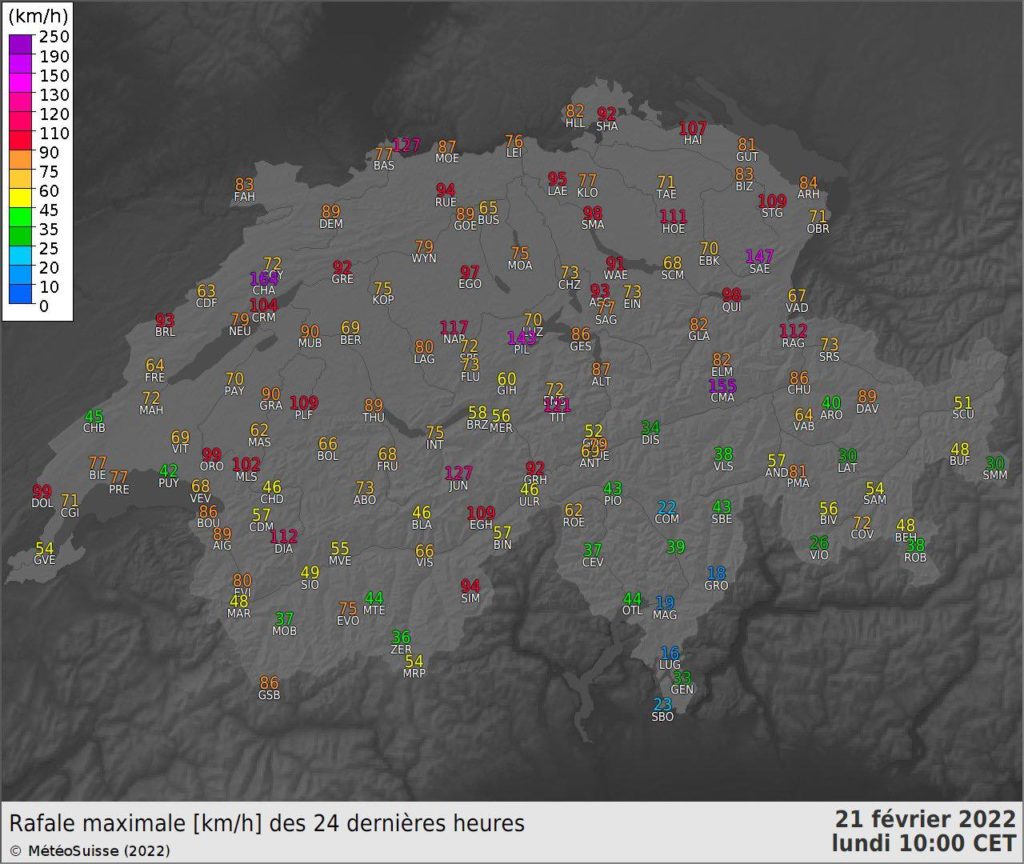Select the SMM station at the eastern edge
This screenshot has width=1024, height=864.
click(995, 464)
